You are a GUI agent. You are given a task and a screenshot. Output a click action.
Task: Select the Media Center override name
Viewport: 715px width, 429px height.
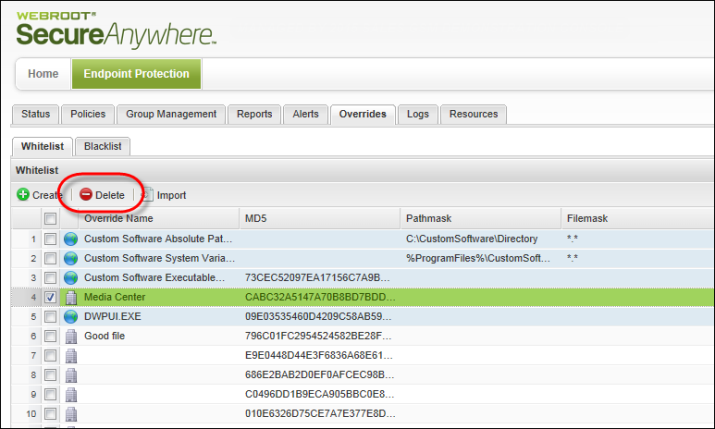click(x=114, y=297)
